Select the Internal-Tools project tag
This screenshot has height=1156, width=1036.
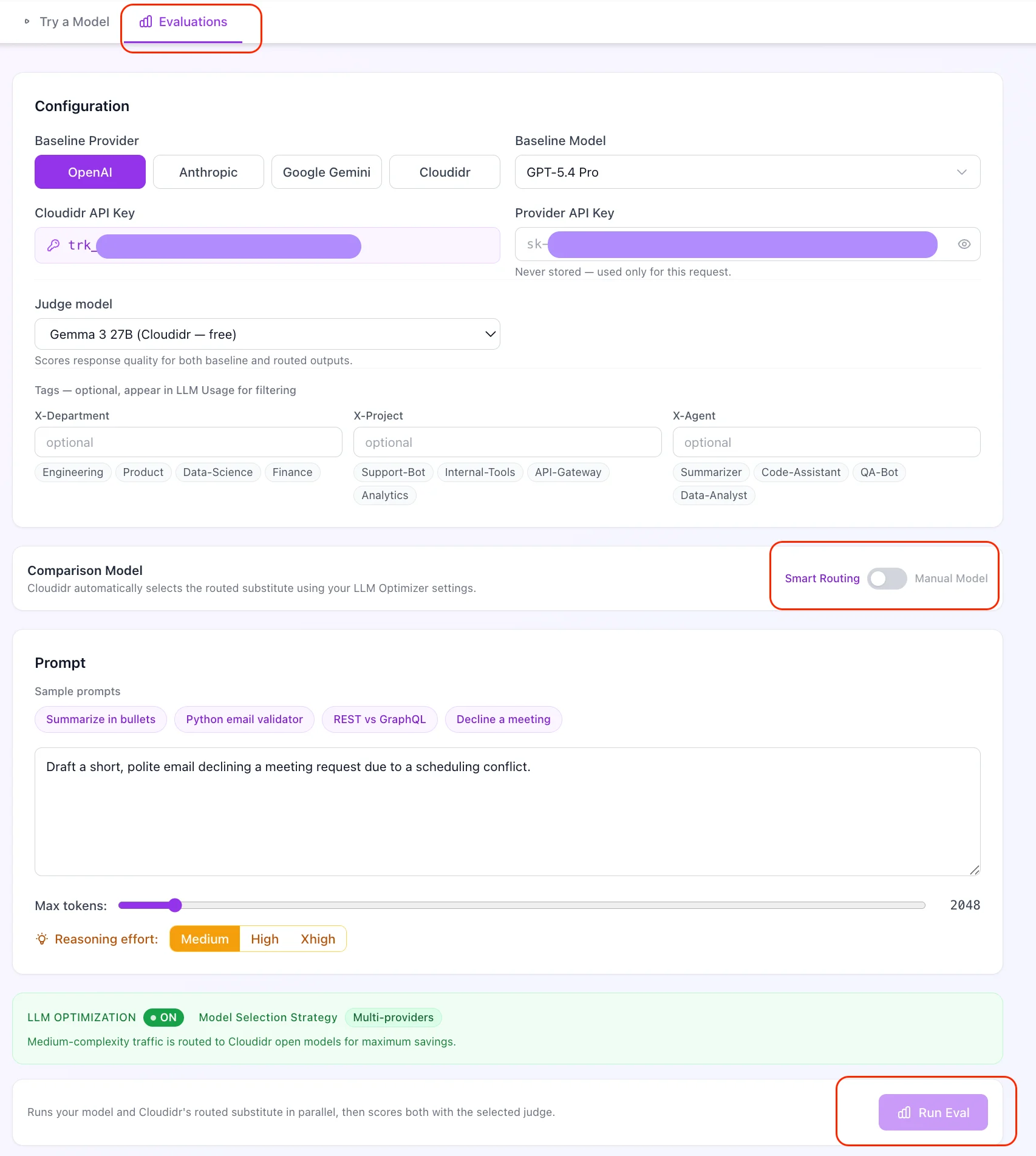tap(480, 472)
